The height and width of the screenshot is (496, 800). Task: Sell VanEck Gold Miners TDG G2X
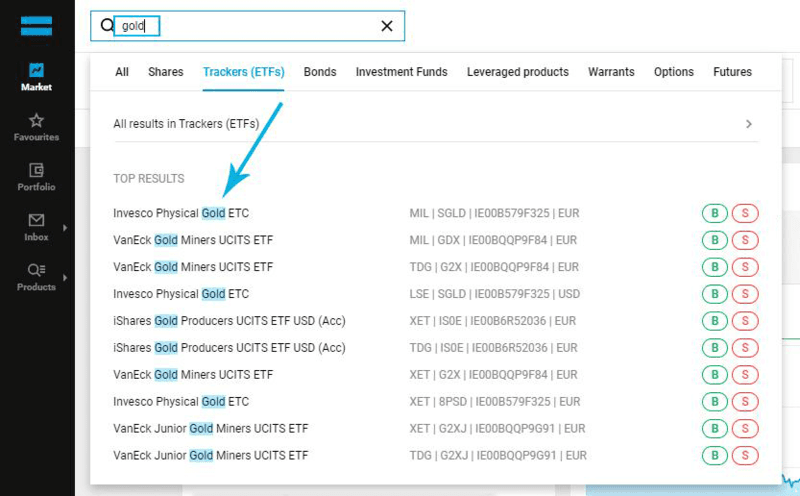pyautogui.click(x=745, y=267)
